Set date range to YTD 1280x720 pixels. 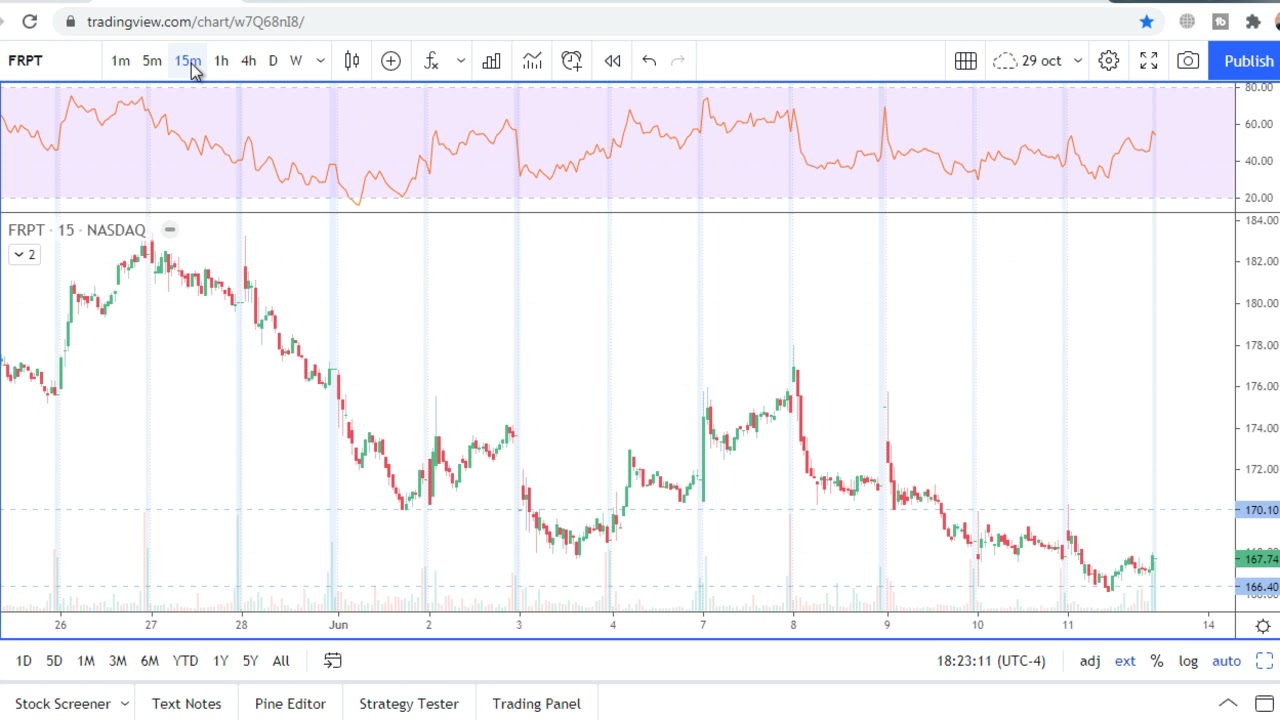185,661
